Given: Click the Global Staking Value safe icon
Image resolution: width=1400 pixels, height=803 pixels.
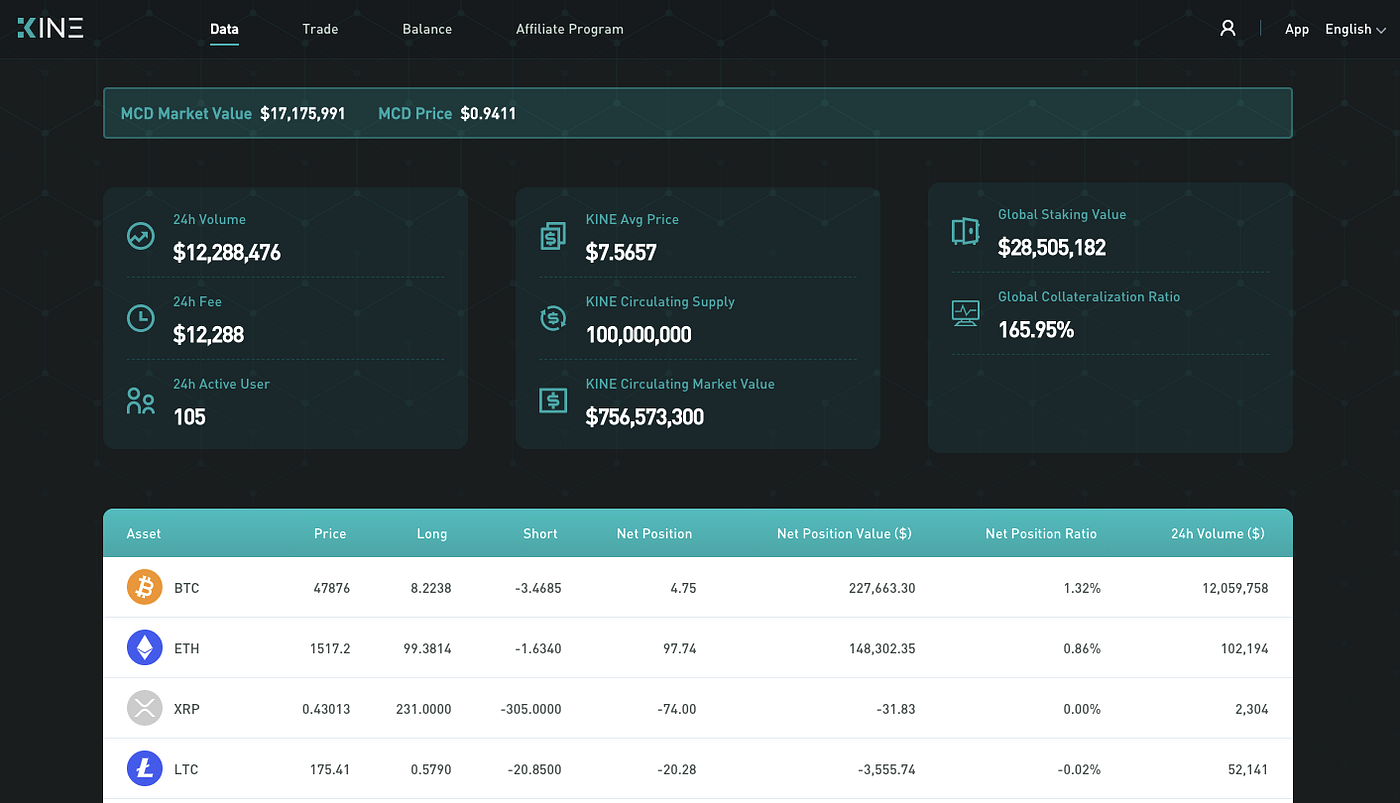Looking at the screenshot, I should tap(965, 231).
